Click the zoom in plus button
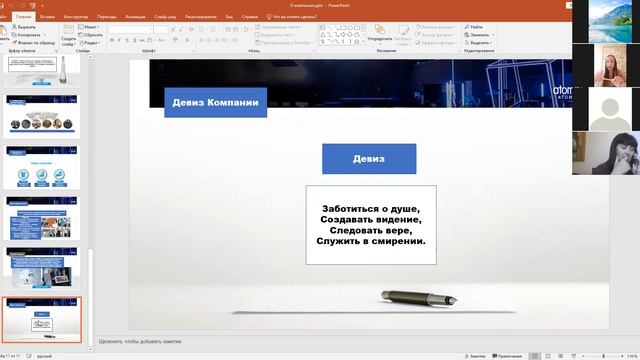 622,356
